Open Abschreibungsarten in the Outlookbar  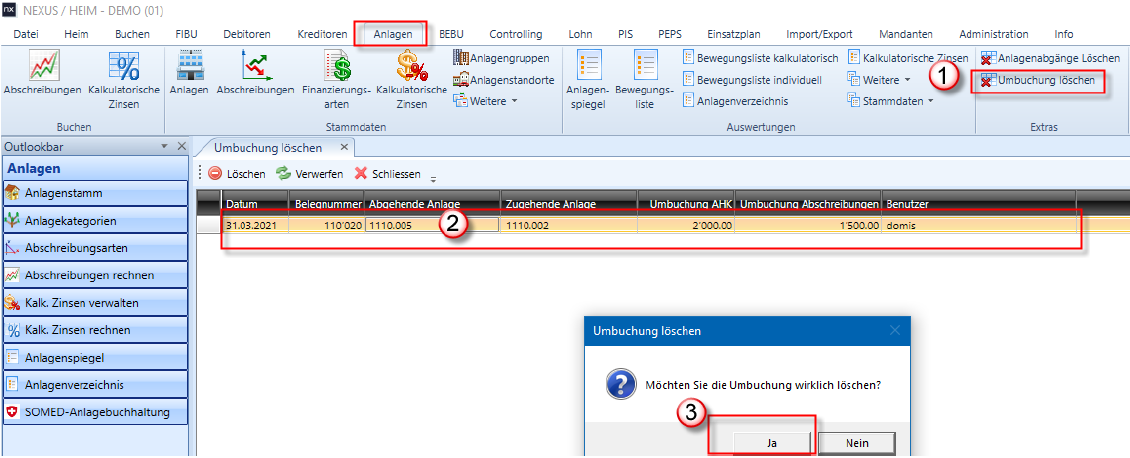click(95, 248)
